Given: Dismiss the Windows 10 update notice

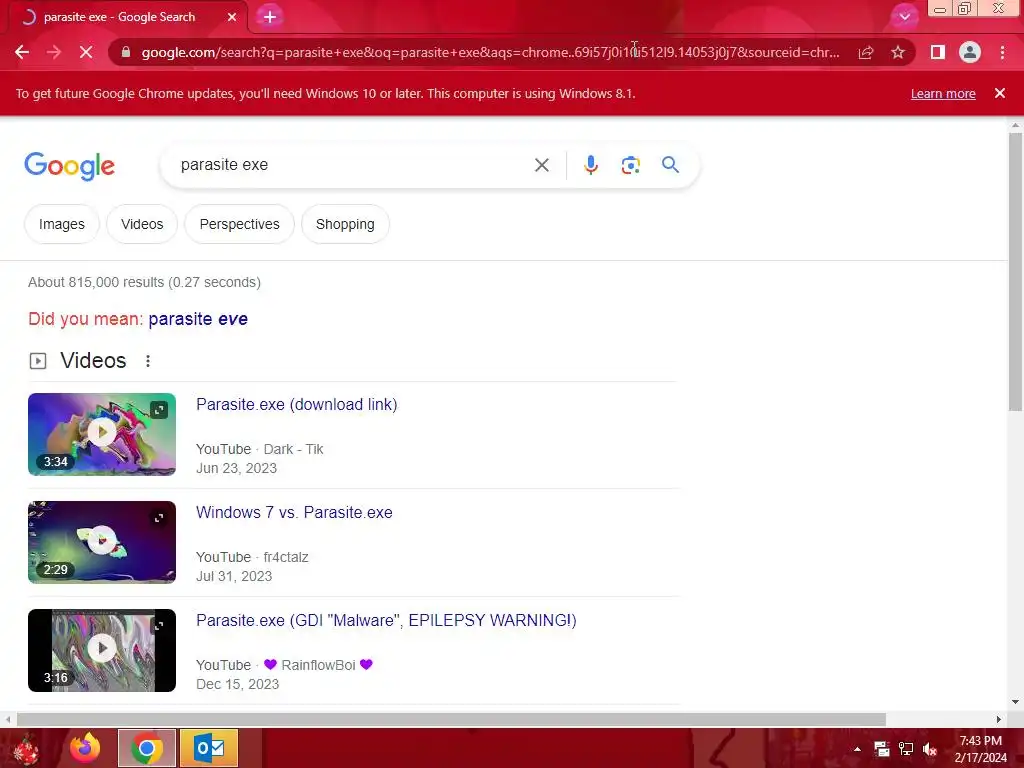Looking at the screenshot, I should tap(999, 93).
